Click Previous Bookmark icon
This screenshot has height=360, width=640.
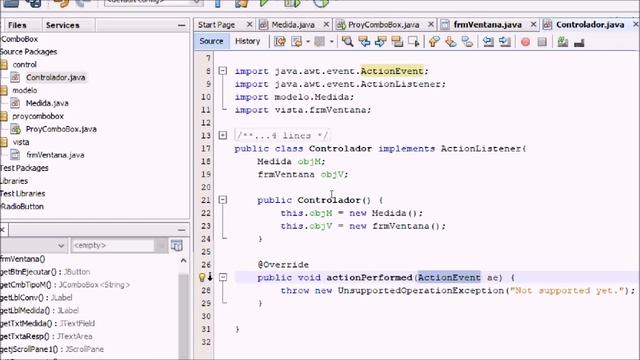(x=434, y=42)
